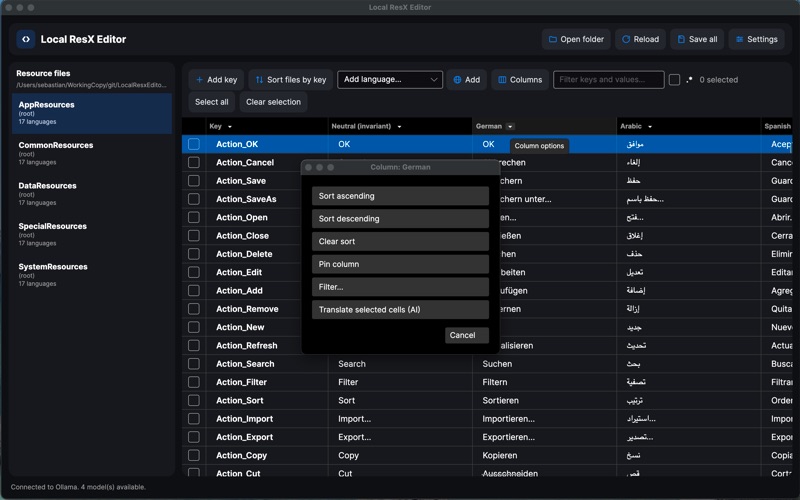Choose Sort ascending in the dialog
800x500 pixels.
[401, 196]
